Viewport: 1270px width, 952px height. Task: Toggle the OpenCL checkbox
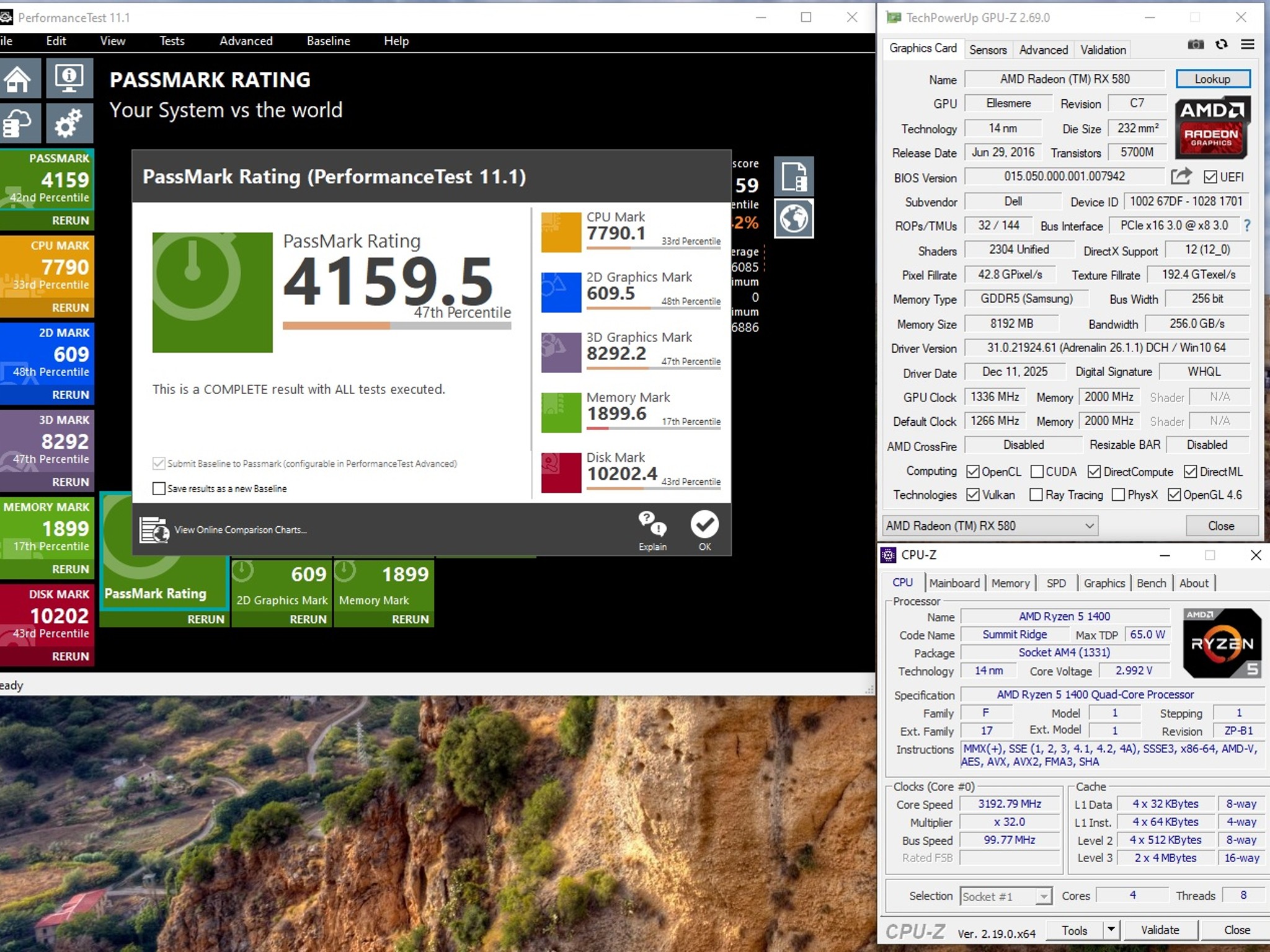tap(973, 472)
